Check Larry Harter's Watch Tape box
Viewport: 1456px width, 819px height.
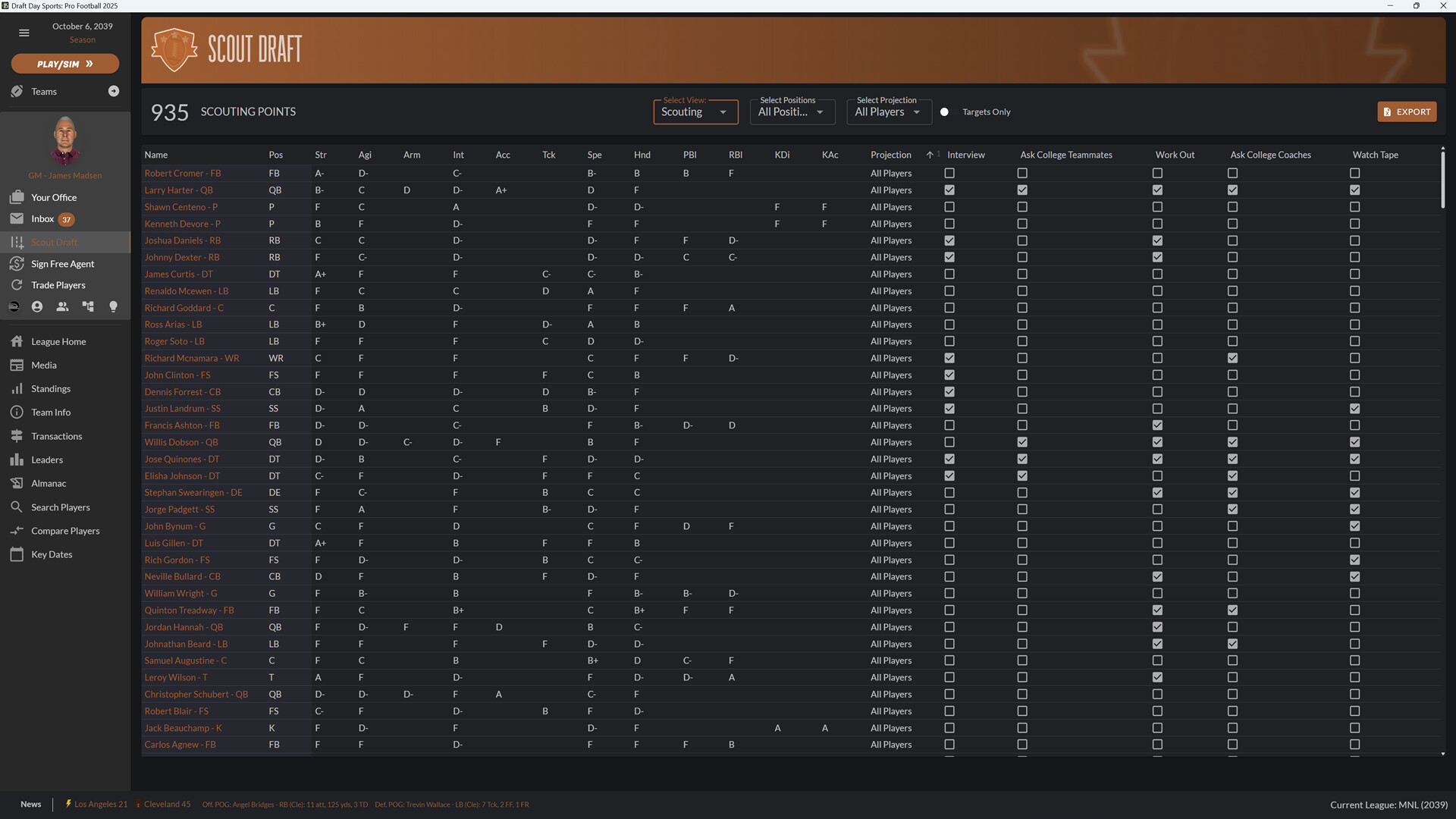(1354, 190)
